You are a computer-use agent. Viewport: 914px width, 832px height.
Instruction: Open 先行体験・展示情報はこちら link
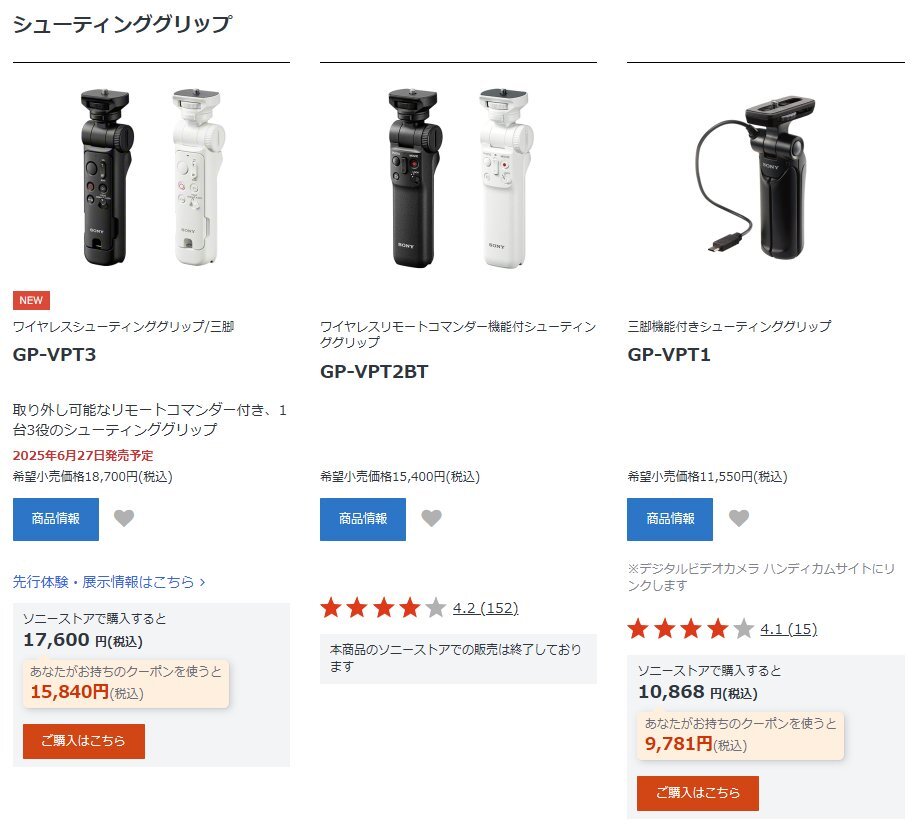tap(109, 581)
